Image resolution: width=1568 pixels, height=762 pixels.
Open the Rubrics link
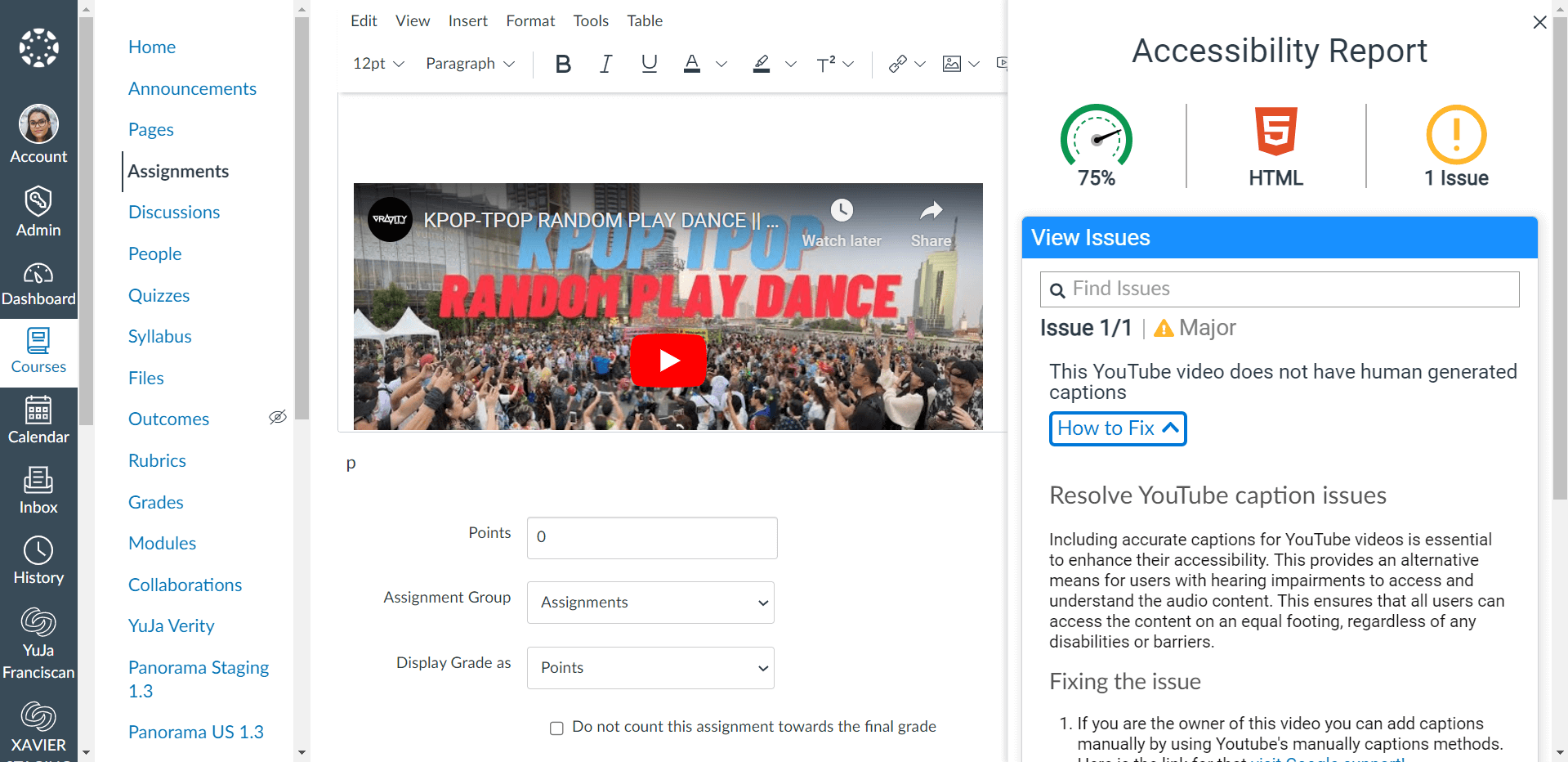point(157,460)
